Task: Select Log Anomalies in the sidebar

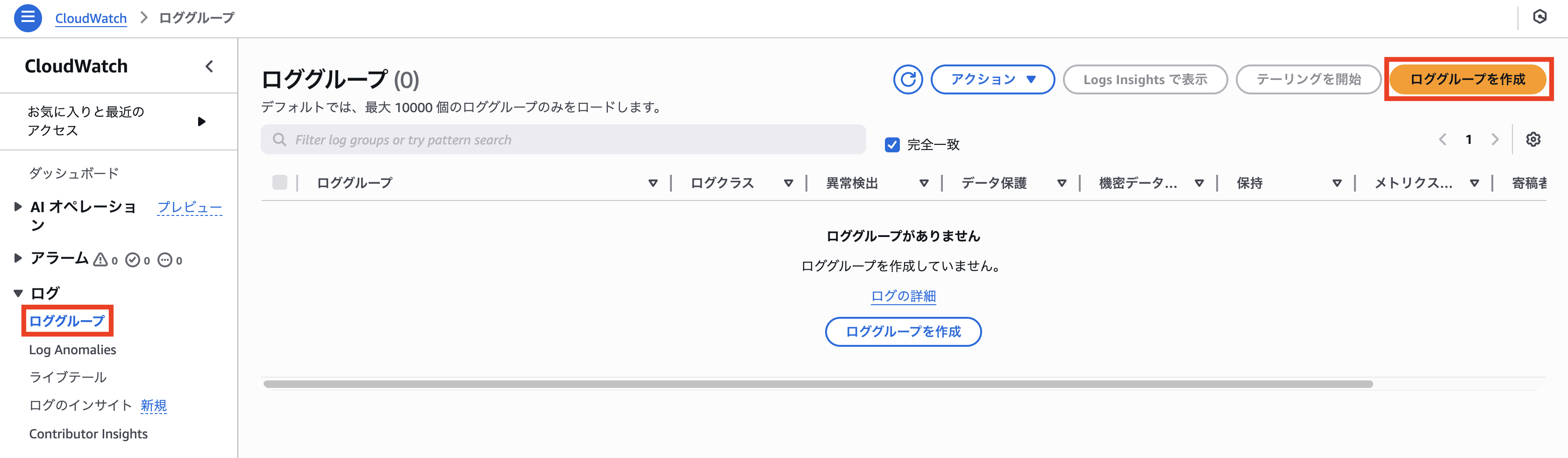Action: [x=73, y=349]
